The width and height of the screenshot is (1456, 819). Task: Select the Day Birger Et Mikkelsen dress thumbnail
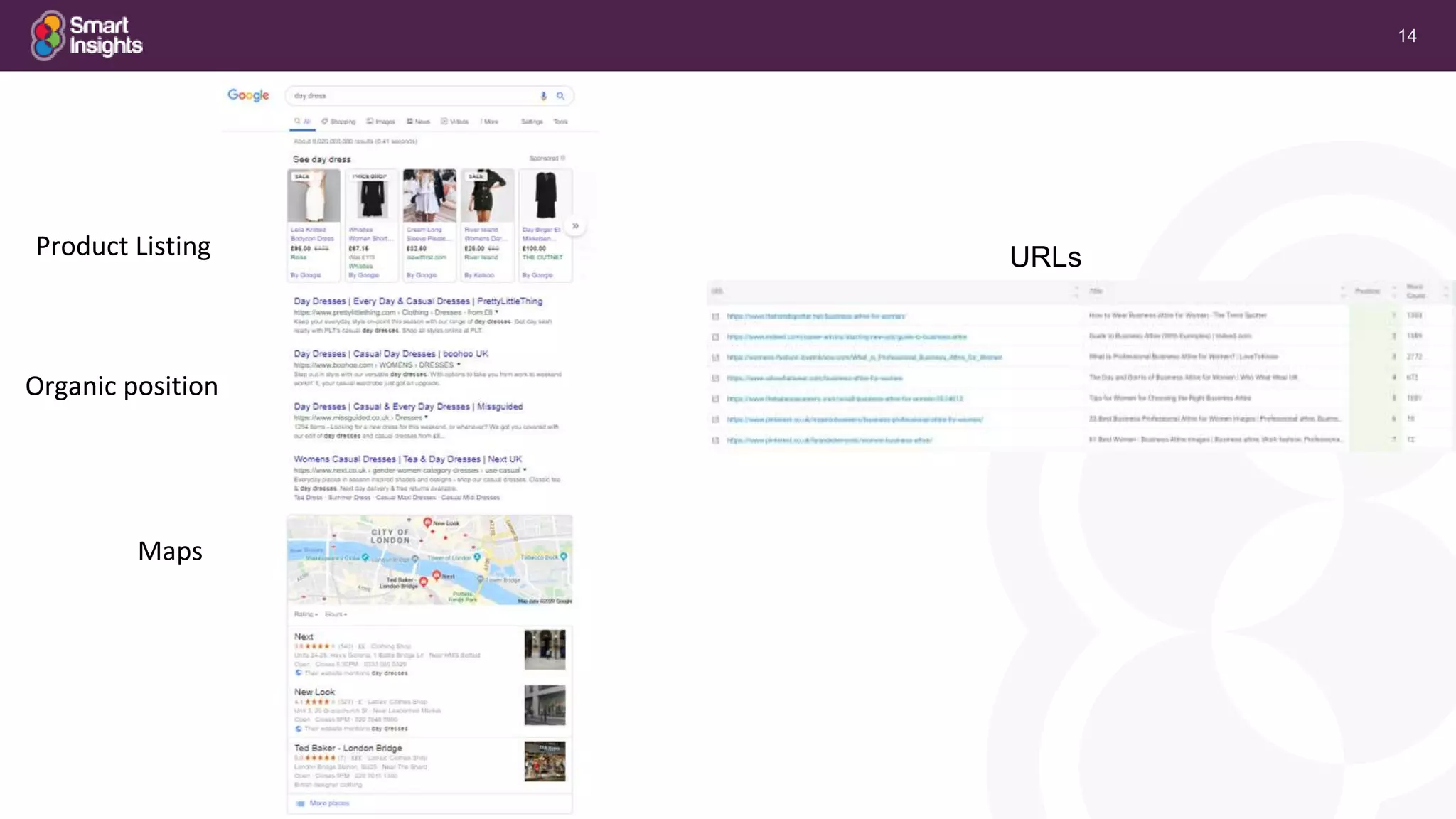pos(545,196)
